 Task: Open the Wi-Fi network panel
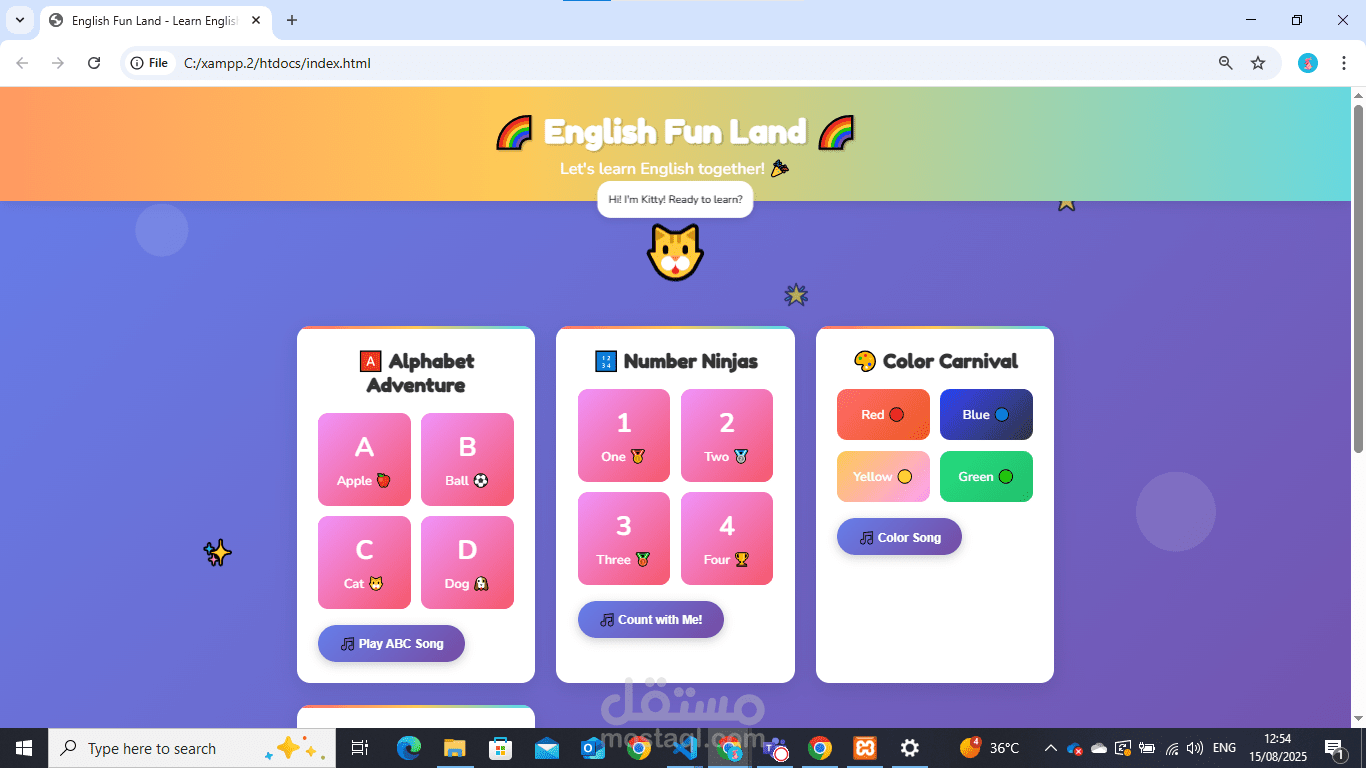tap(1172, 748)
